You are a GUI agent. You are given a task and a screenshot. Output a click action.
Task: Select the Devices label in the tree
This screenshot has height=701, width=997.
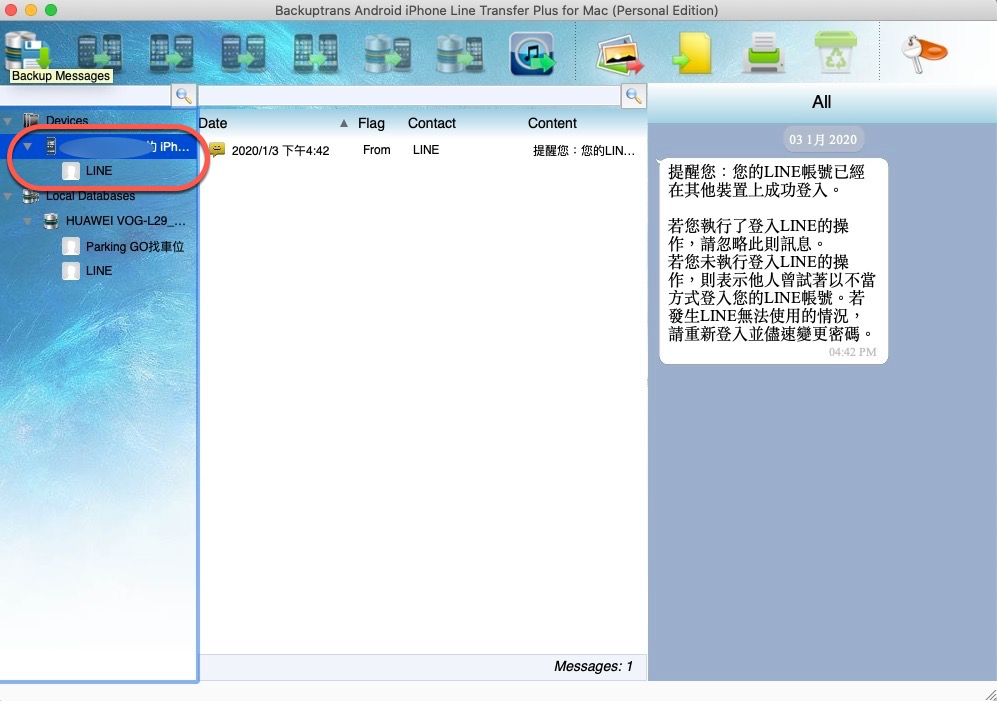(x=67, y=120)
